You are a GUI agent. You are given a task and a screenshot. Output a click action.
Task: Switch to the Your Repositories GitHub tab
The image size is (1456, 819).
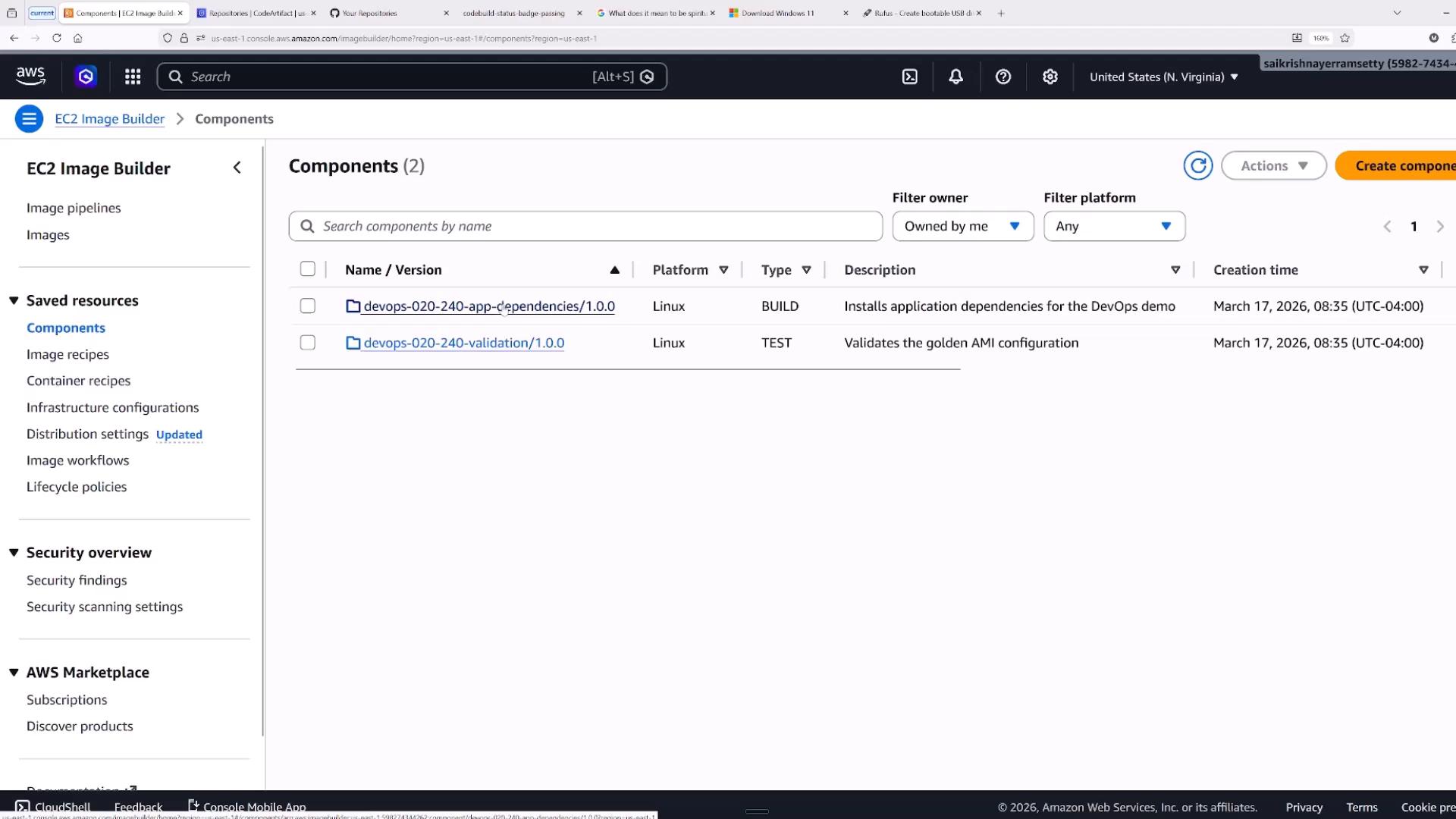[x=389, y=13]
